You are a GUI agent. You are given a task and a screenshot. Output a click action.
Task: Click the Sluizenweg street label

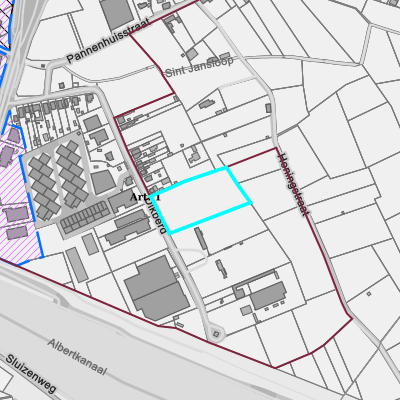tap(30, 374)
